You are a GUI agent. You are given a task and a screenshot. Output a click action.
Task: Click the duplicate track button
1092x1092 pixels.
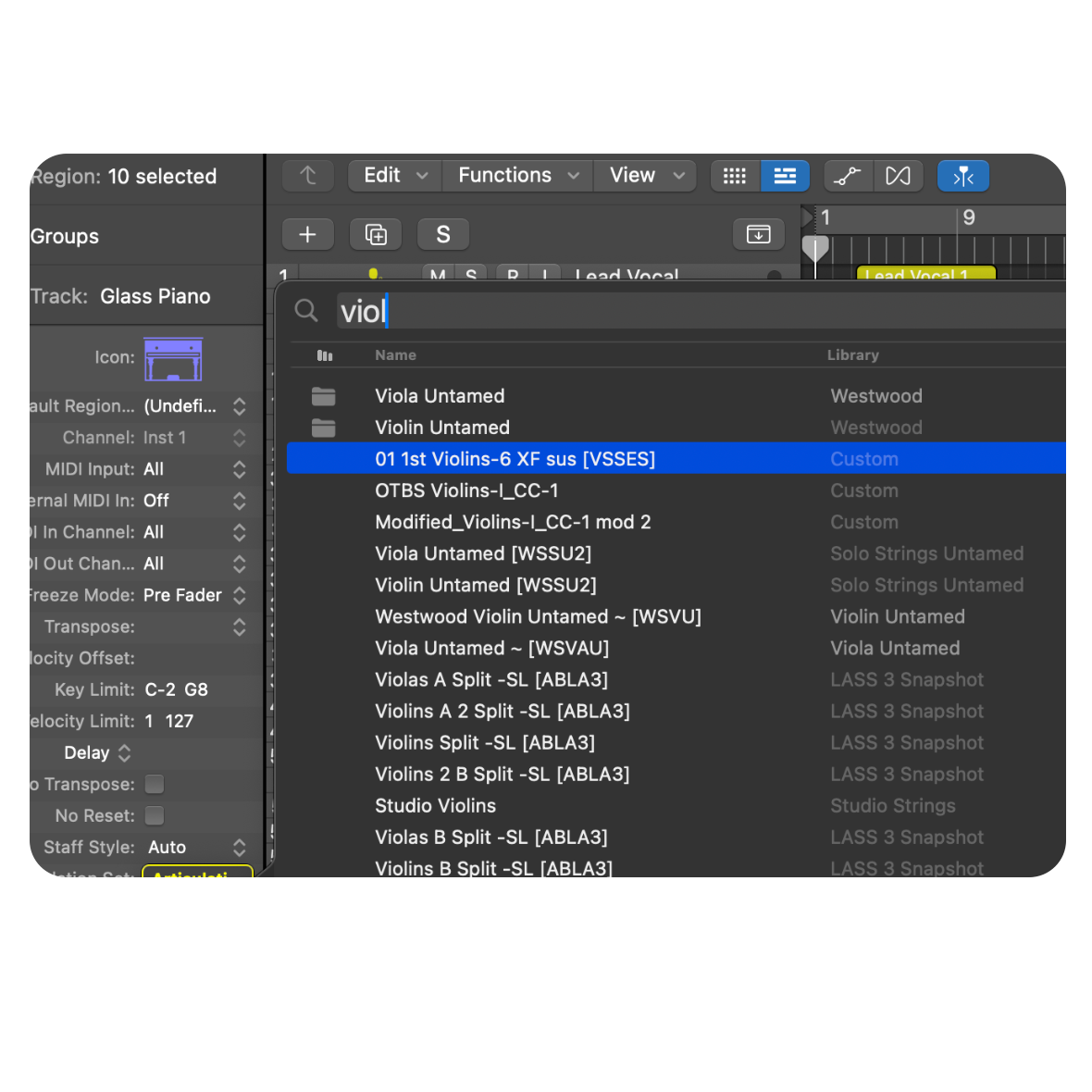click(376, 235)
